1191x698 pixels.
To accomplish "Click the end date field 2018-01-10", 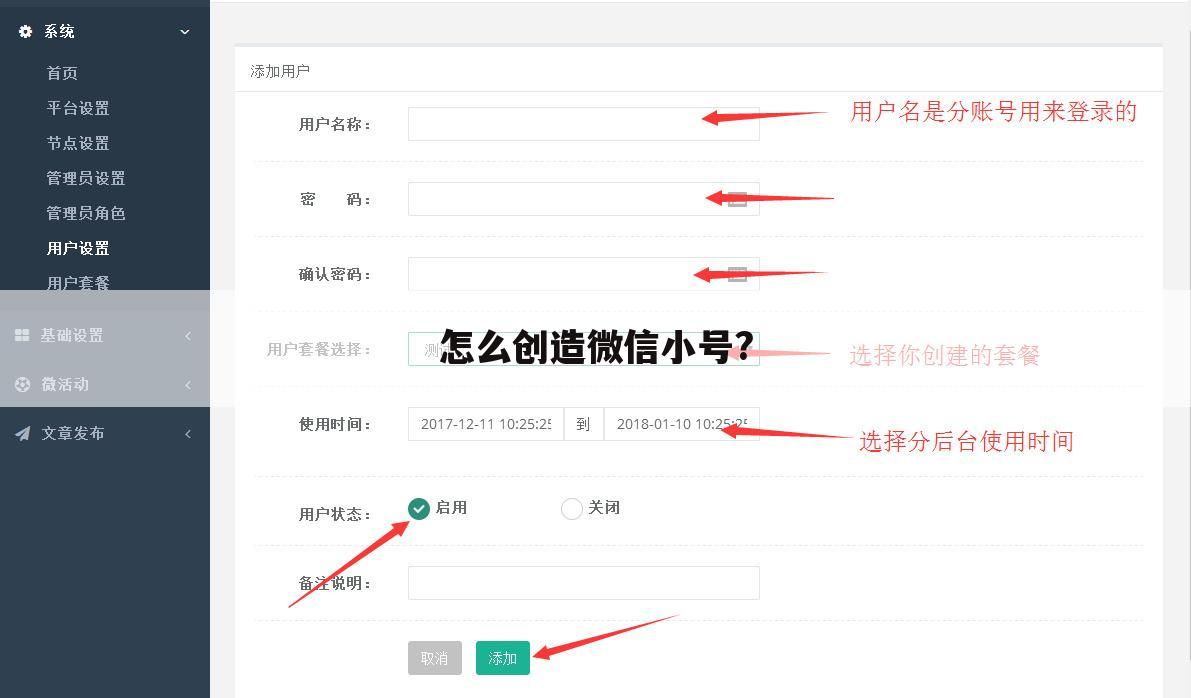I will click(681, 424).
